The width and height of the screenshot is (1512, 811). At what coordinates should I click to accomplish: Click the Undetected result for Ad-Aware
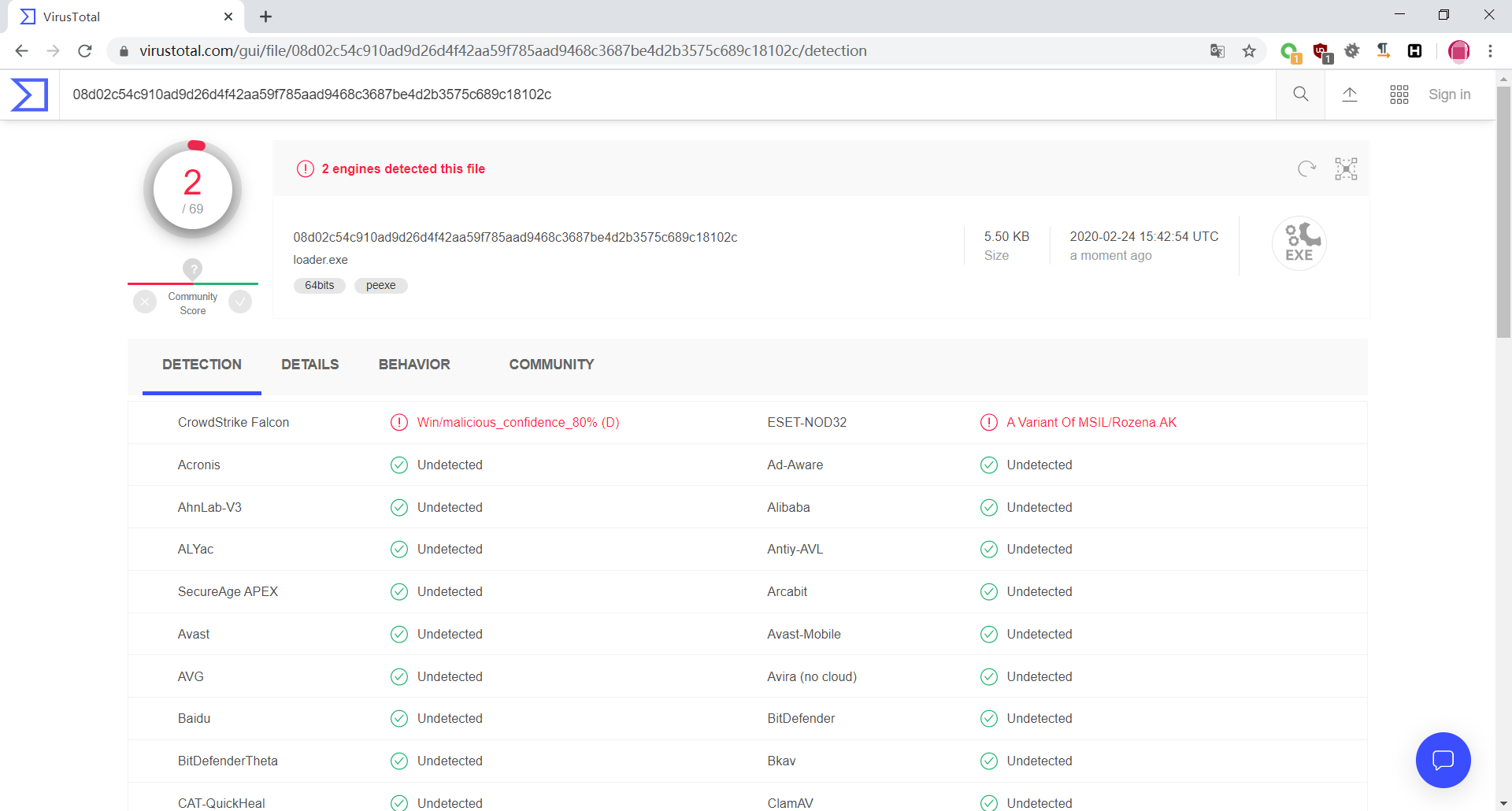[1039, 465]
